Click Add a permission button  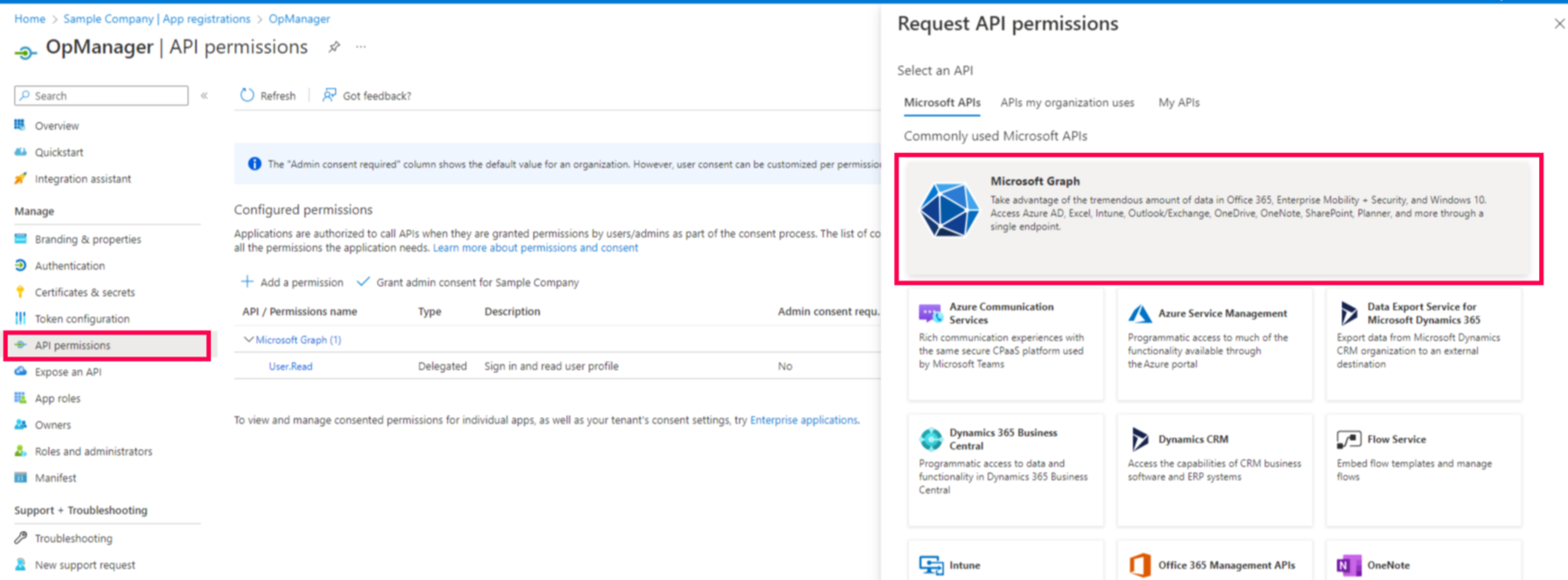(292, 283)
